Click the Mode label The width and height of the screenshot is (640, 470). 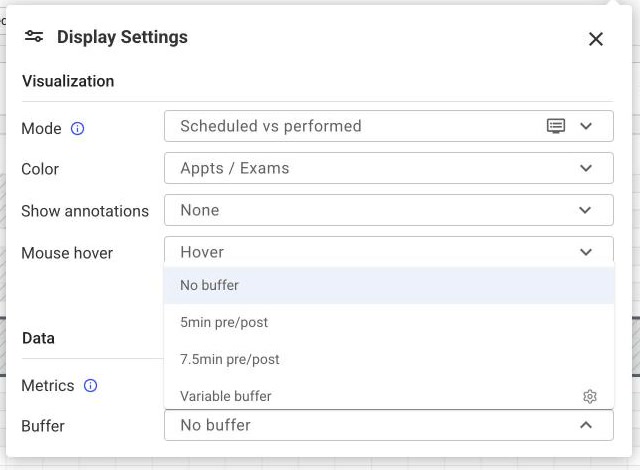click(41, 129)
